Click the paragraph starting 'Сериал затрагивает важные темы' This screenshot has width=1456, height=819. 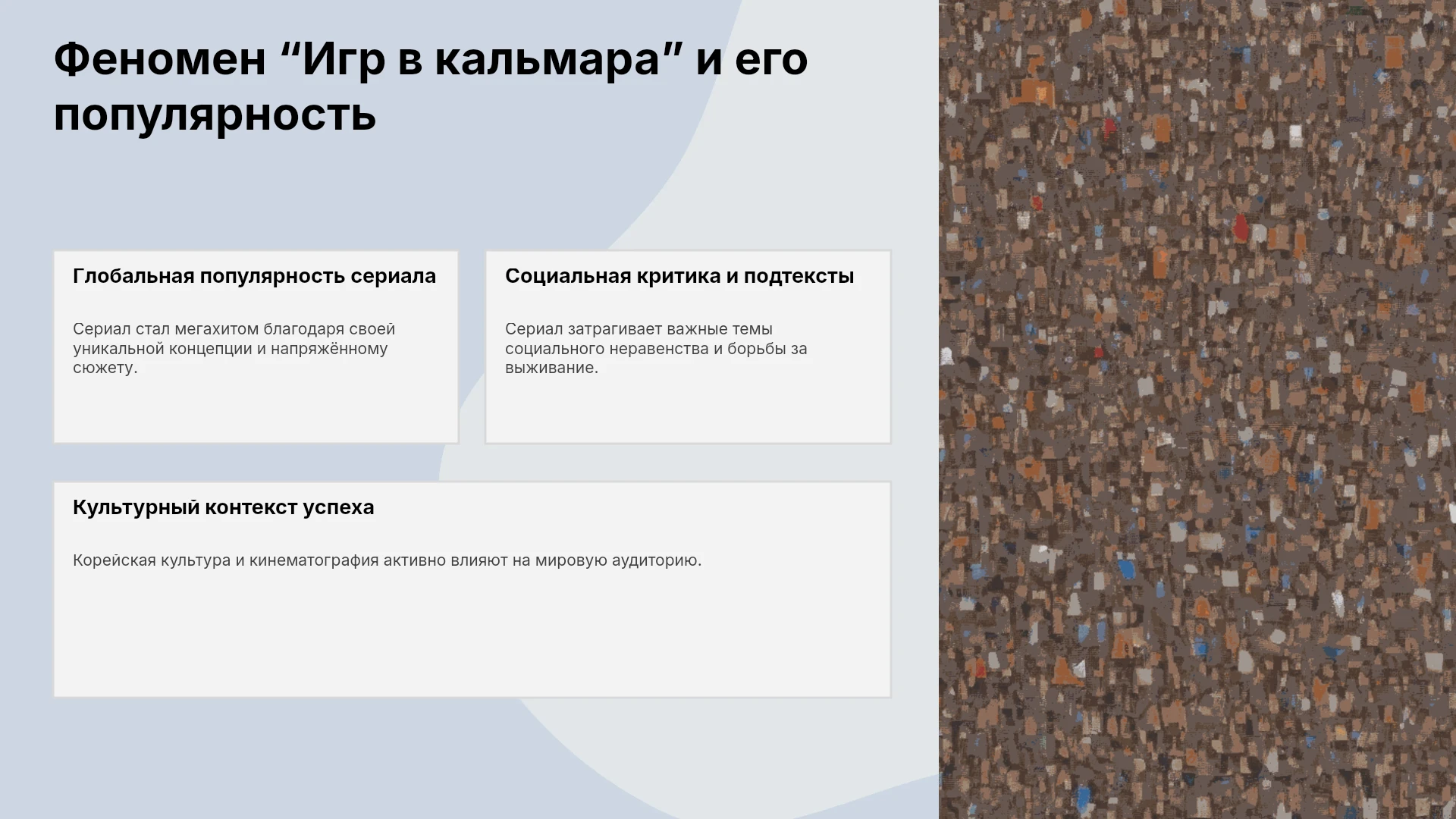pos(656,348)
